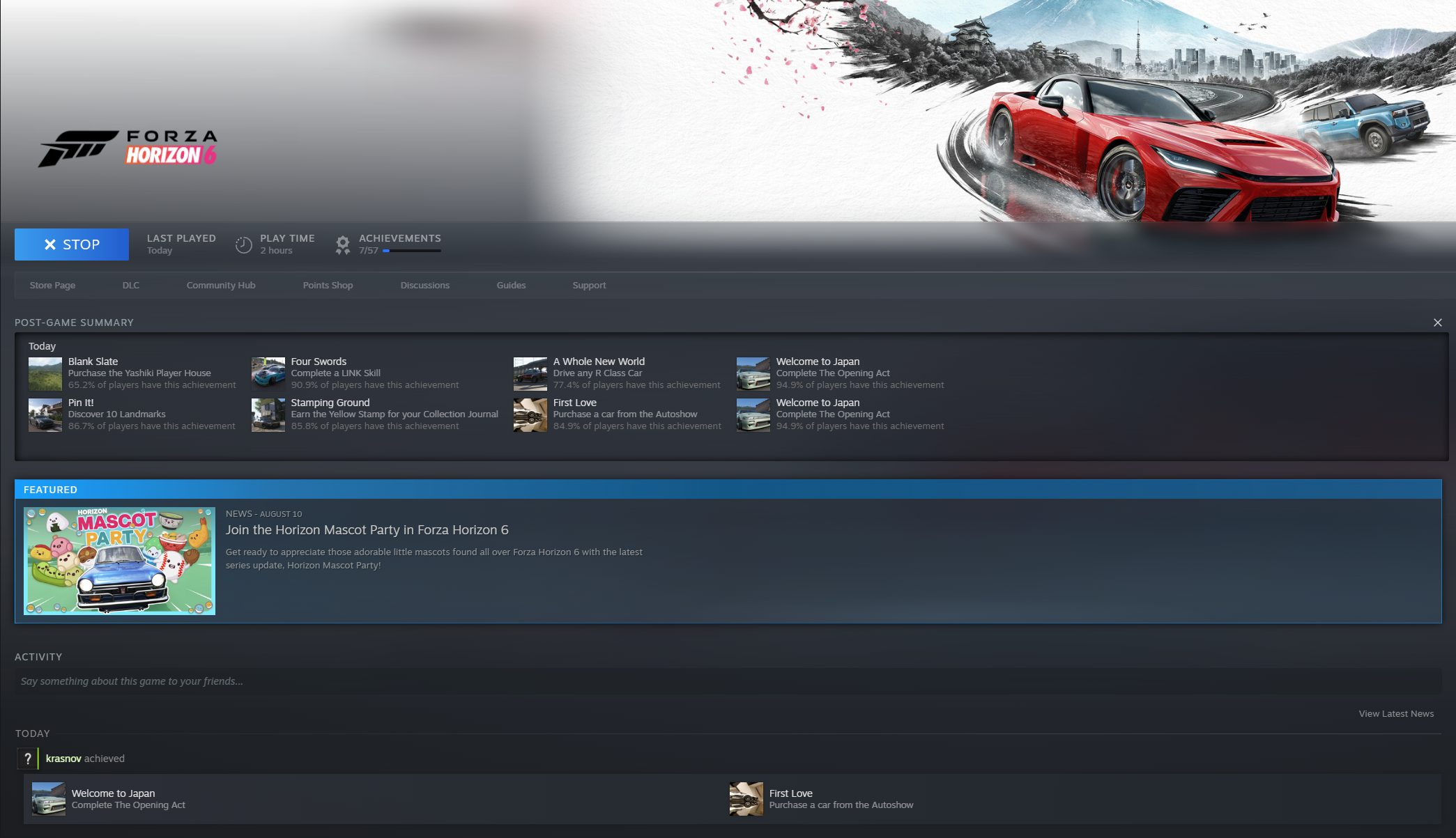Screen dimensions: 1456x838
Task: Focus the 'Say something about this game' field
Action: [728, 681]
